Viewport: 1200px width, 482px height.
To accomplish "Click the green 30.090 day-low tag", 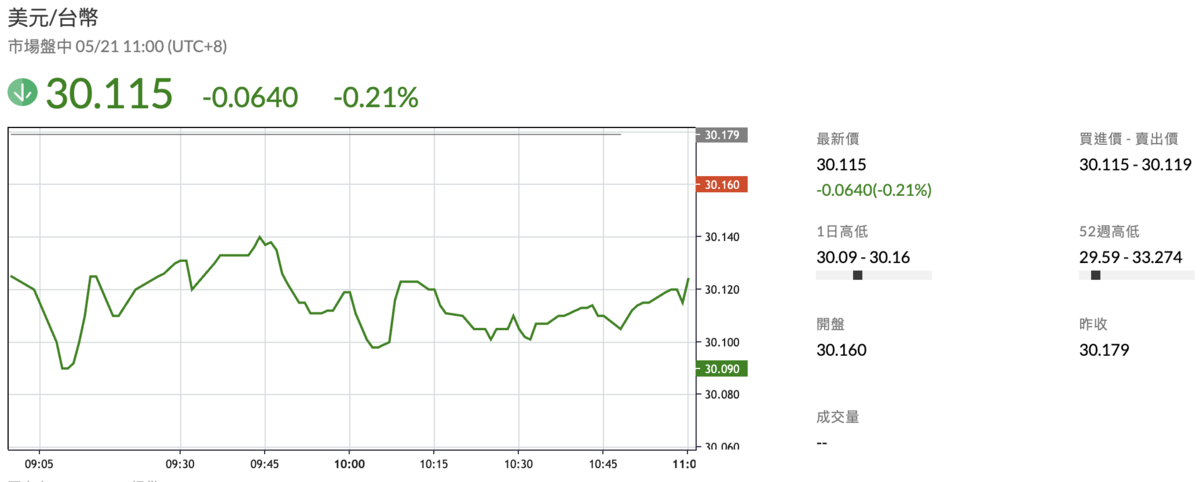I will click(721, 368).
